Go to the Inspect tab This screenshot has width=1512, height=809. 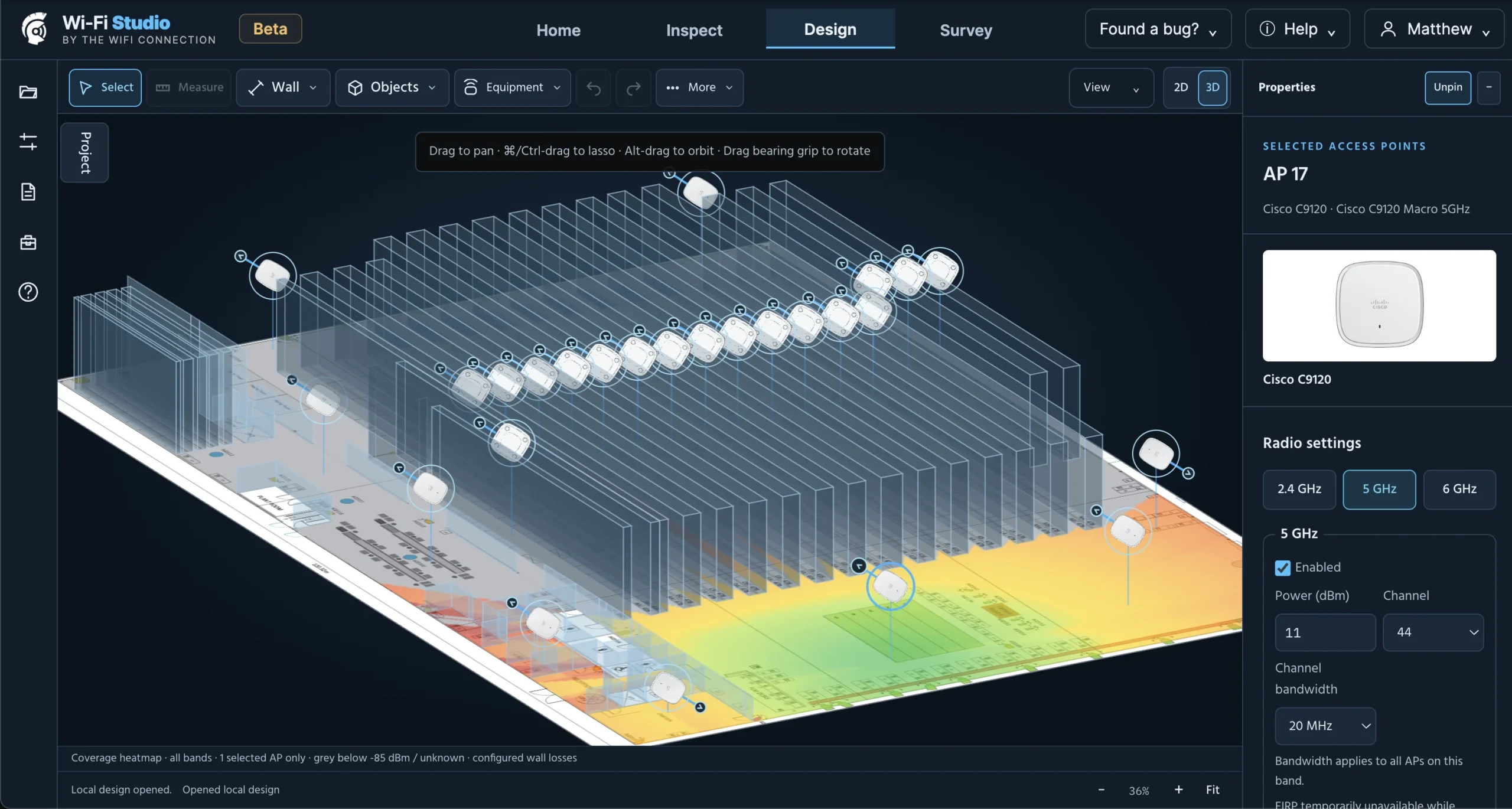point(694,30)
